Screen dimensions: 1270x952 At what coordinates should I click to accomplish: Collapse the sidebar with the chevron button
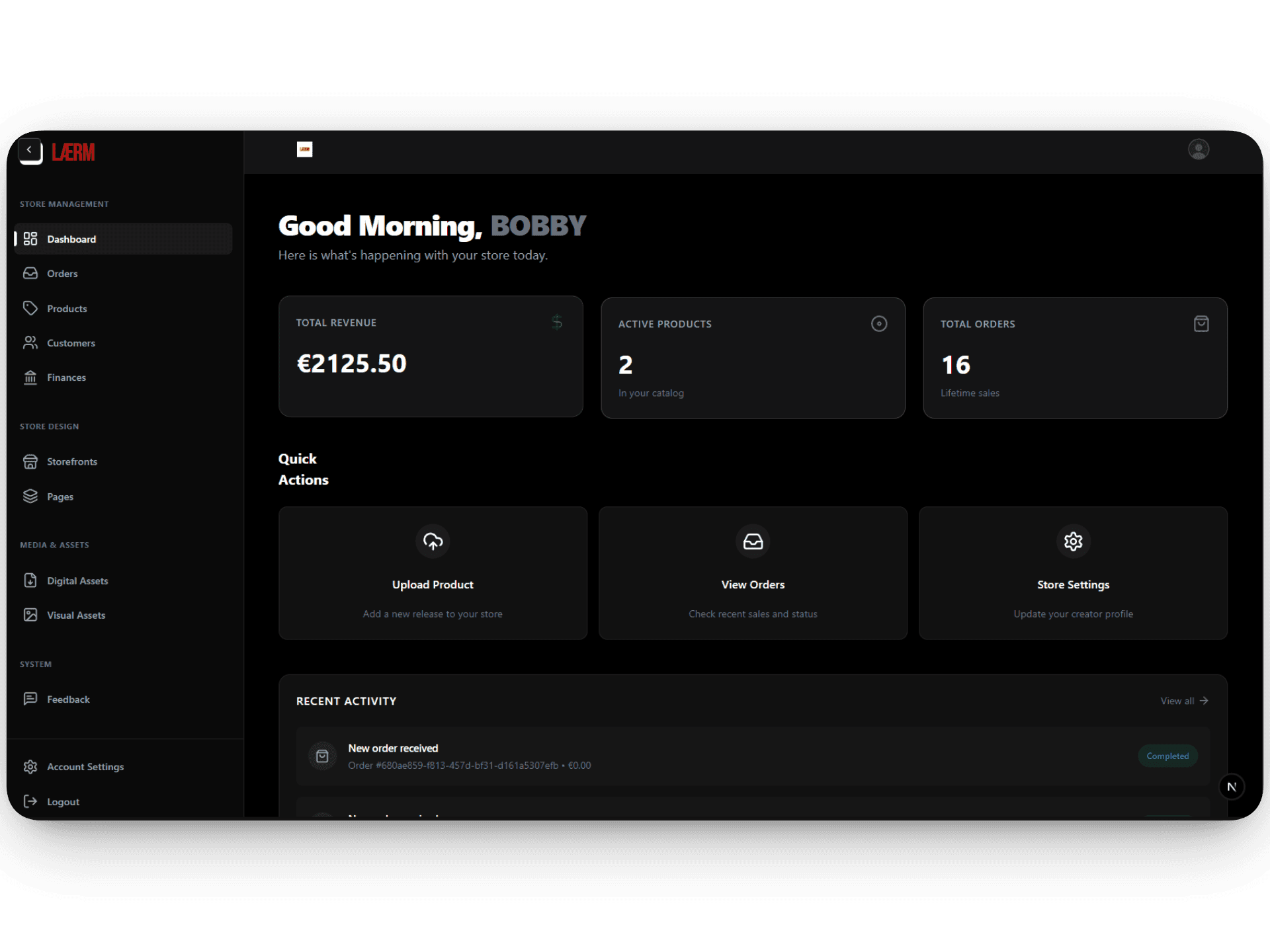tap(29, 149)
